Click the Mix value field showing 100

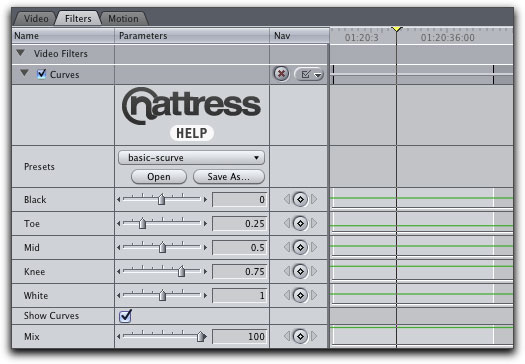240,336
